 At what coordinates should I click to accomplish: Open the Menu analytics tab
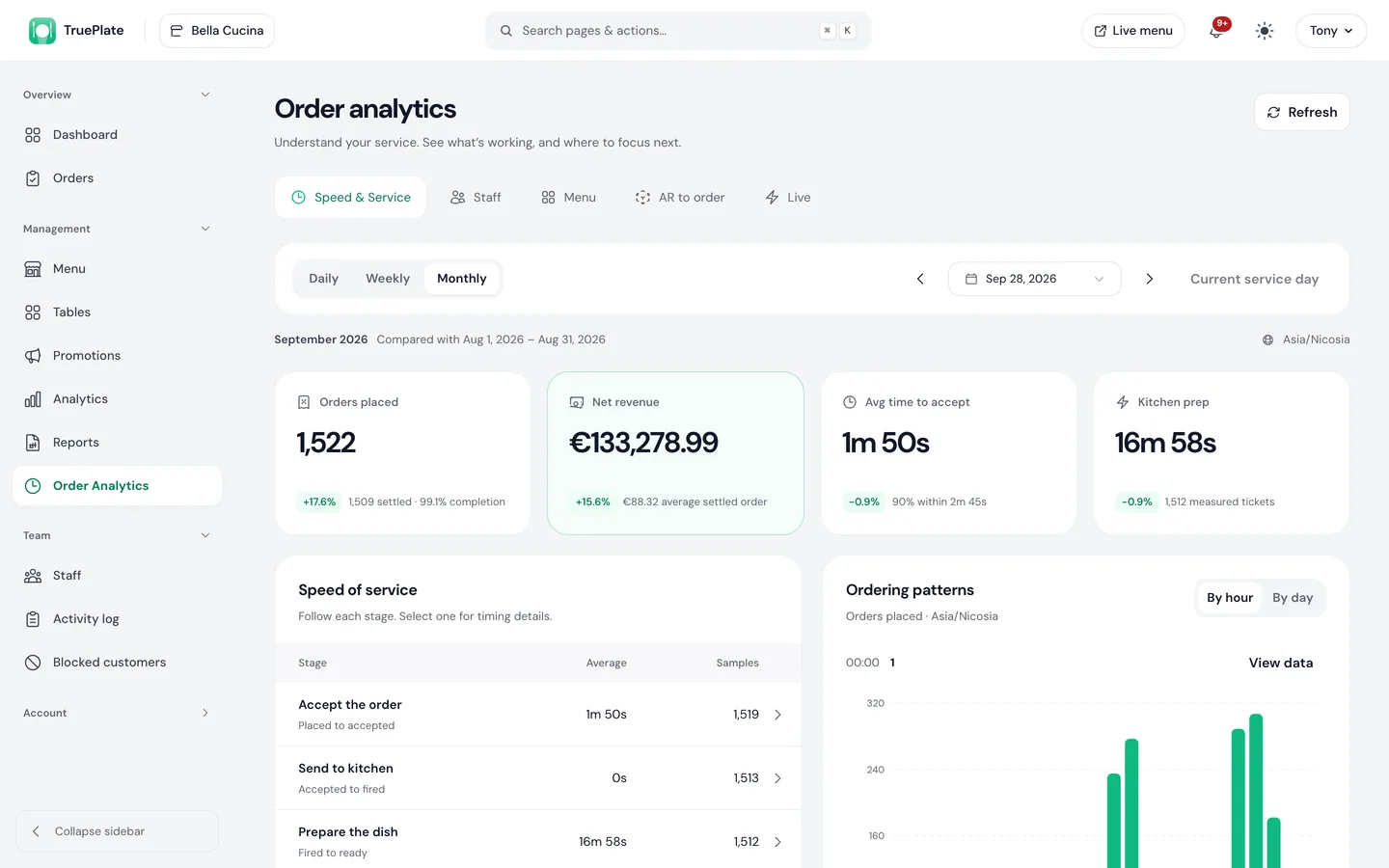pyautogui.click(x=568, y=197)
